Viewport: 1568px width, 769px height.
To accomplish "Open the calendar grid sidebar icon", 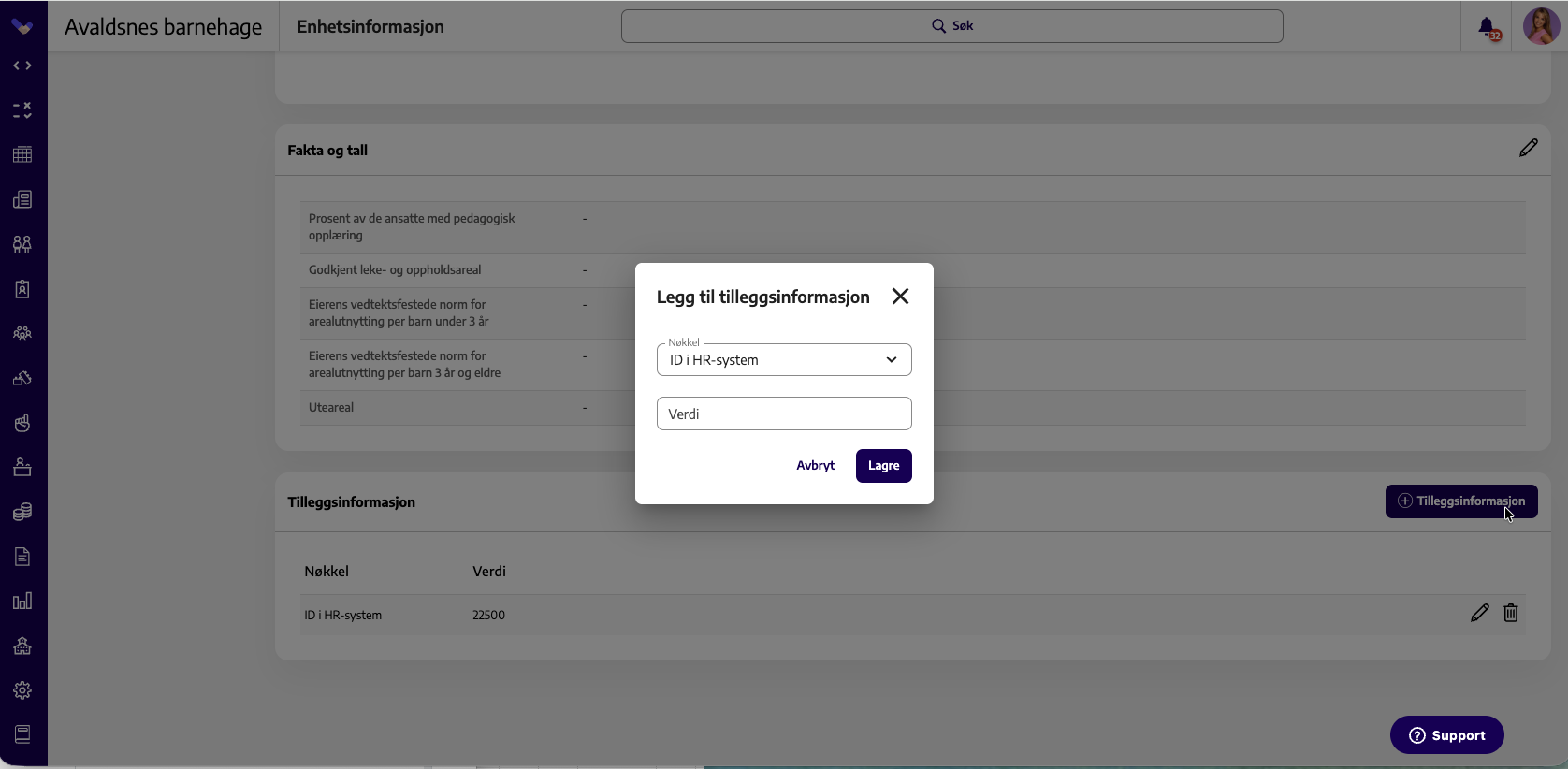I will pos(22,154).
